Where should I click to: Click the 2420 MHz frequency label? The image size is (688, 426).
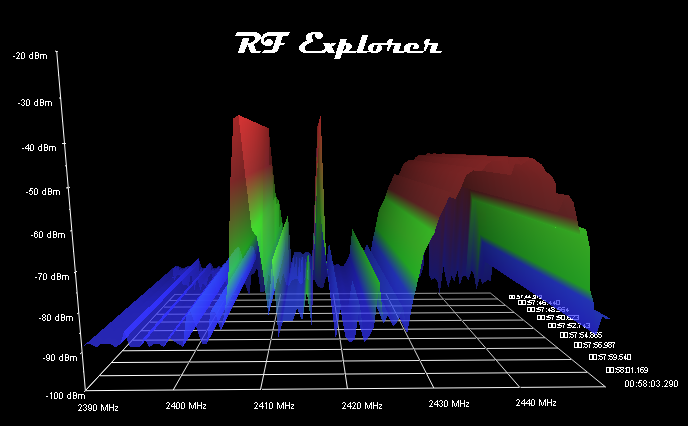(362, 406)
